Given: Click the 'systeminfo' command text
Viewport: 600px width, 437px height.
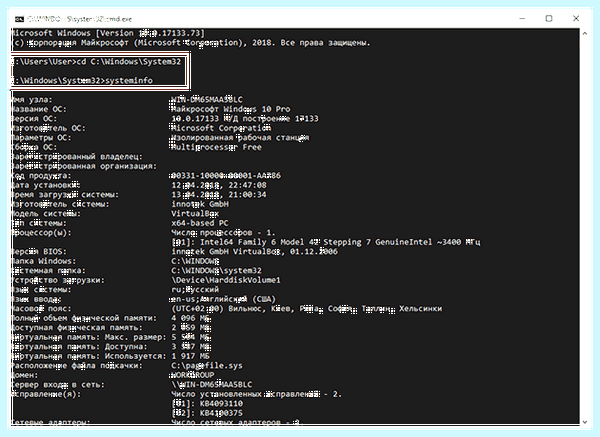Looking at the screenshot, I should coord(129,80).
